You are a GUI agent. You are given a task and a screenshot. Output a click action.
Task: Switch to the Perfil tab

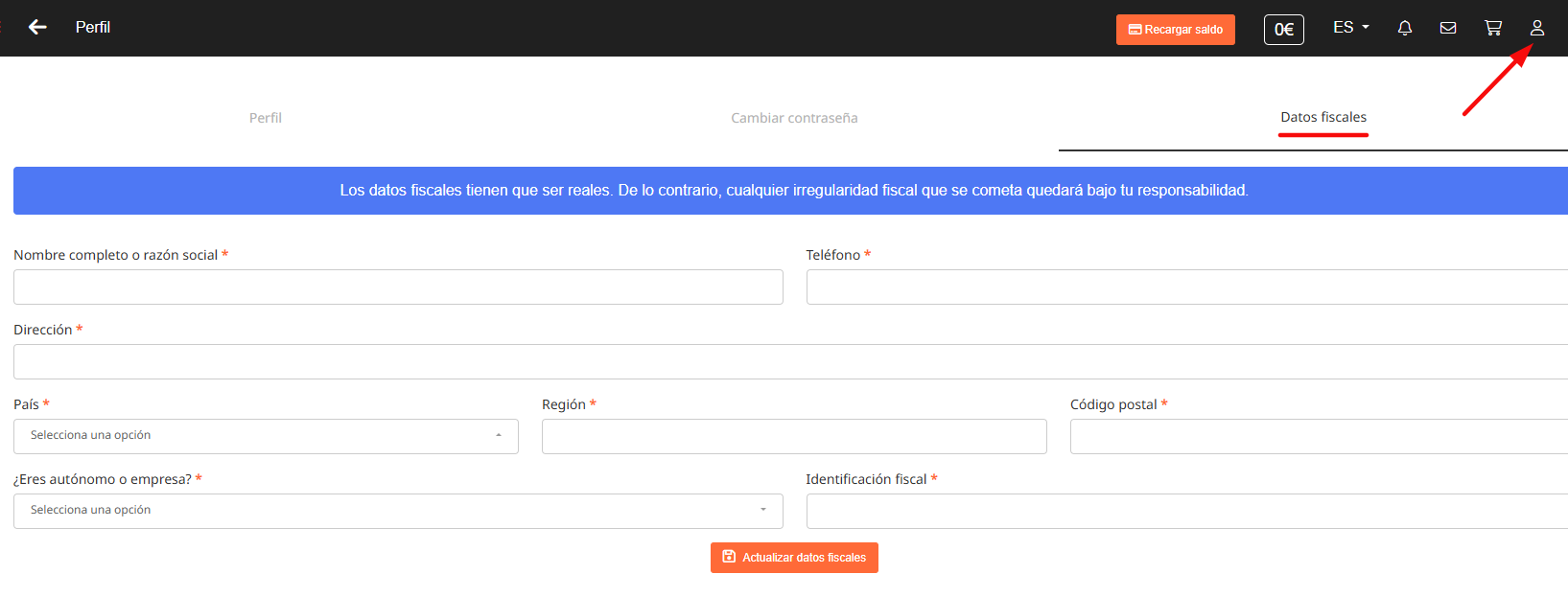[266, 118]
